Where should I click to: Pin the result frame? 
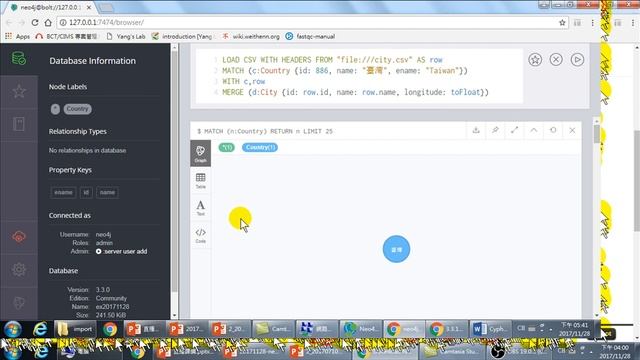coord(495,131)
